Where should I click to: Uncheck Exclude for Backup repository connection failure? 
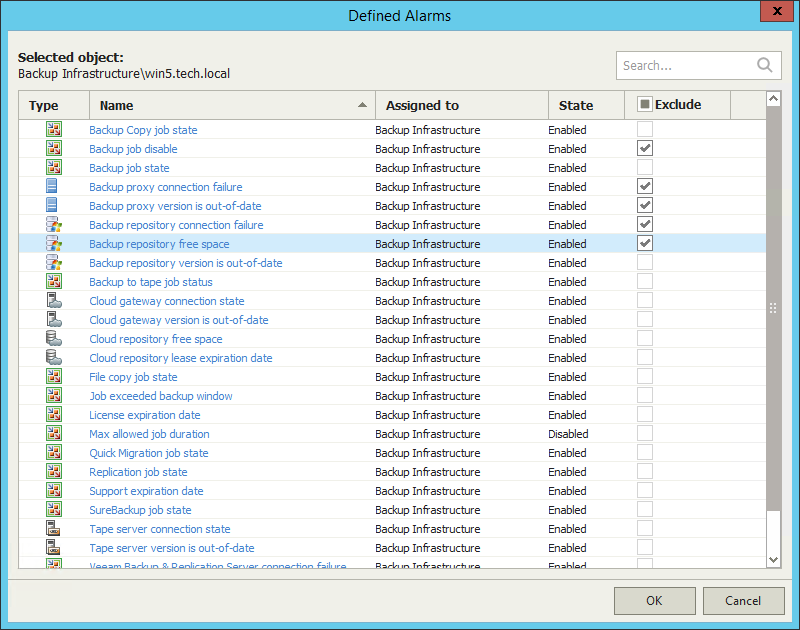click(x=645, y=224)
